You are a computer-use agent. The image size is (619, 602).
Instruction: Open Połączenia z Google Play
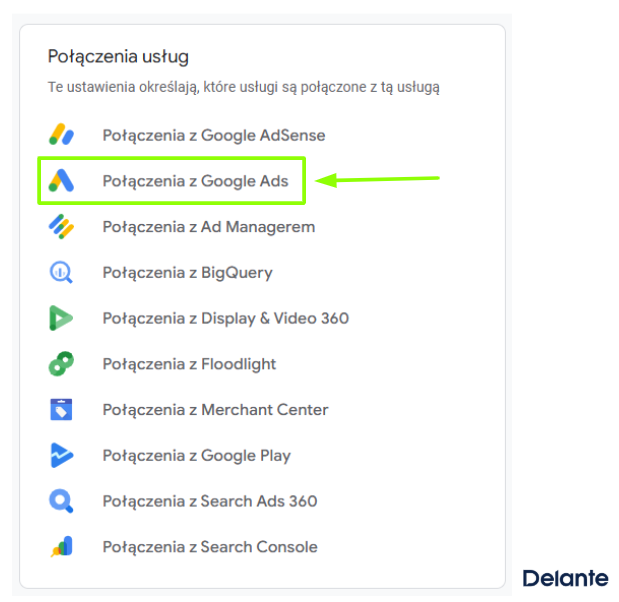pyautogui.click(x=197, y=456)
